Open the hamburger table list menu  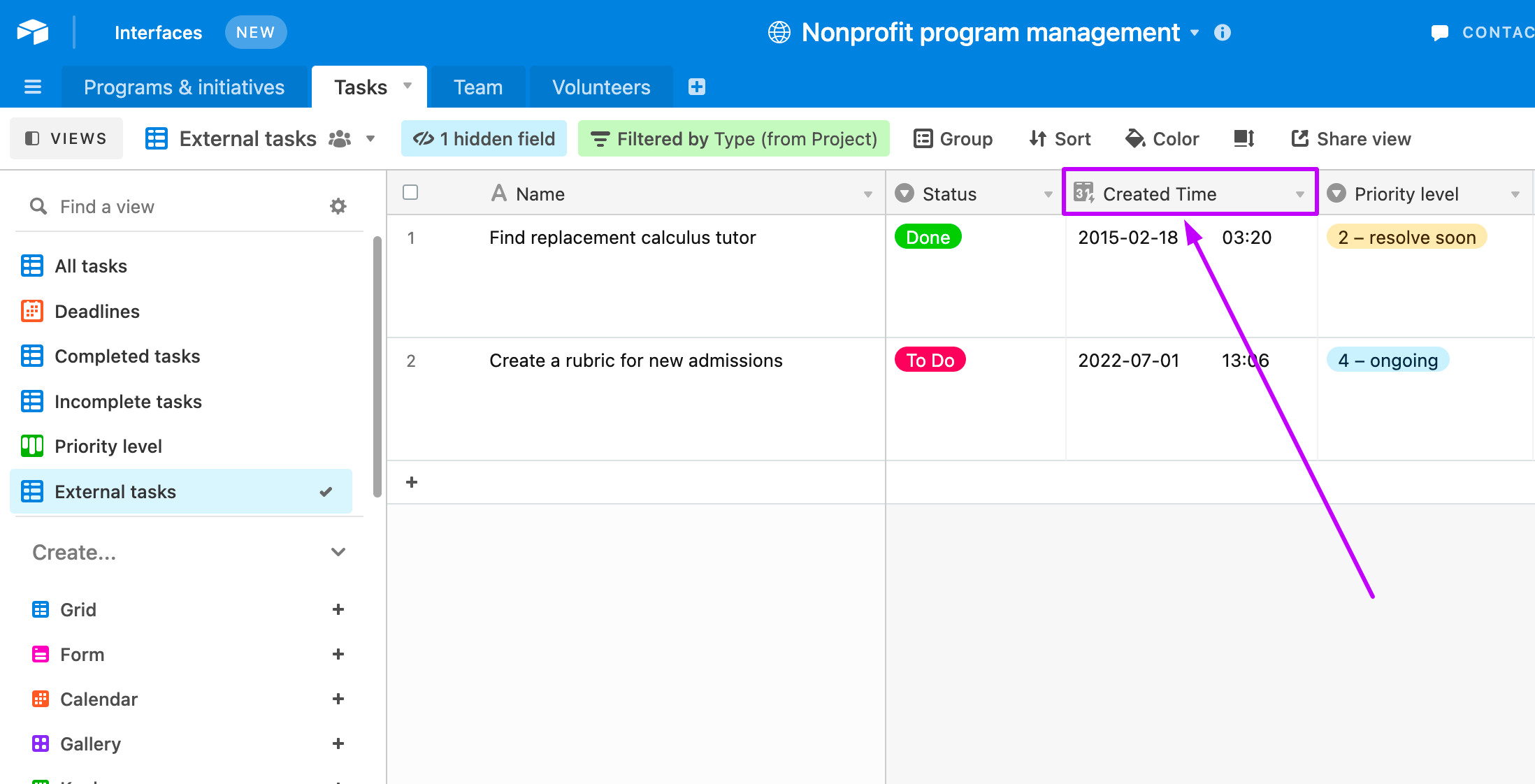pos(33,87)
